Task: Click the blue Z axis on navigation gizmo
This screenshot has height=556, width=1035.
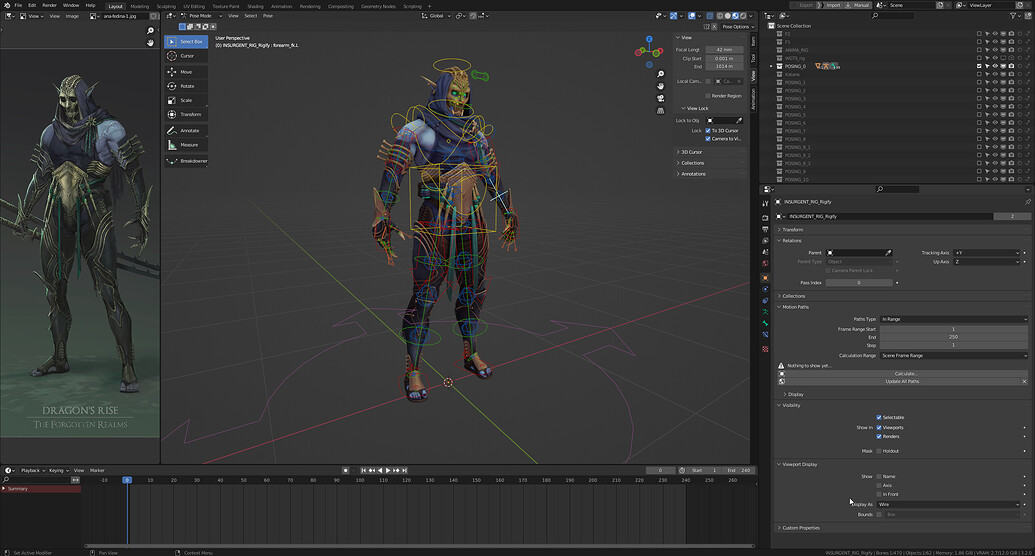Action: [x=649, y=39]
